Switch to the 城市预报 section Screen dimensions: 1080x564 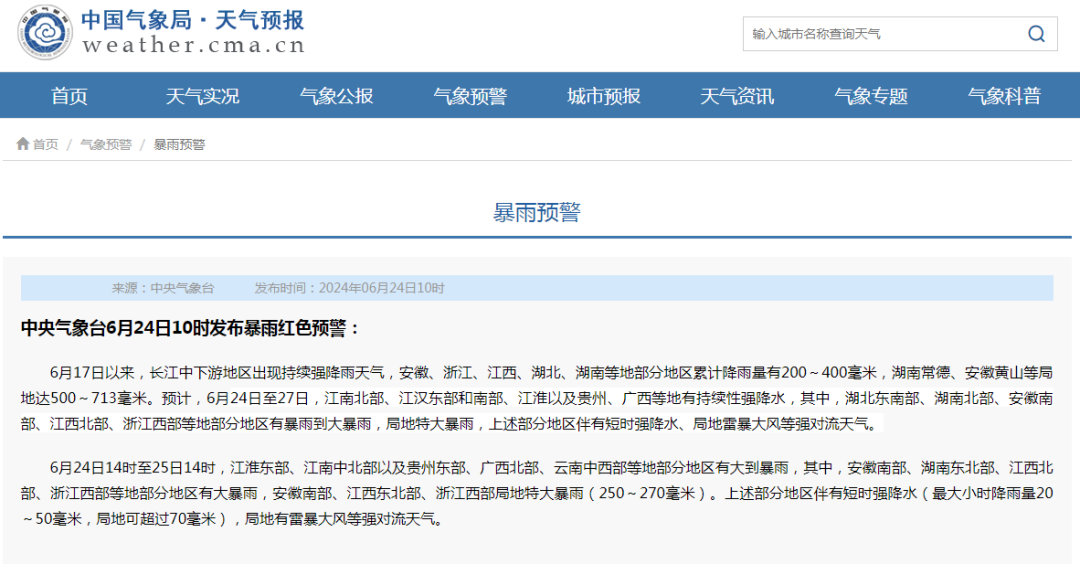603,96
